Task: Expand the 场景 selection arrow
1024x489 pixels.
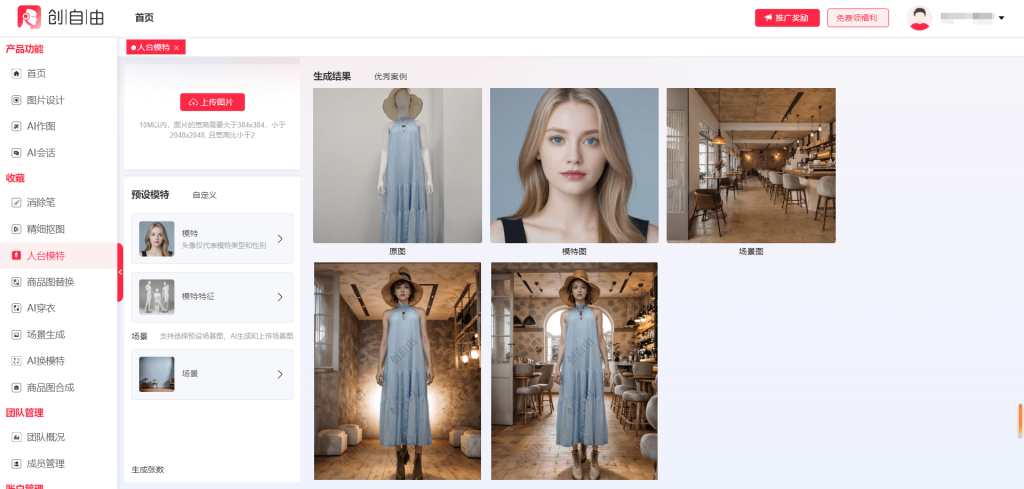Action: [280, 374]
